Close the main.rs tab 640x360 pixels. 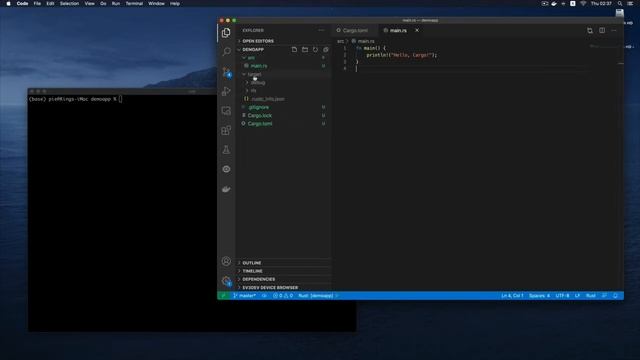[417, 30]
